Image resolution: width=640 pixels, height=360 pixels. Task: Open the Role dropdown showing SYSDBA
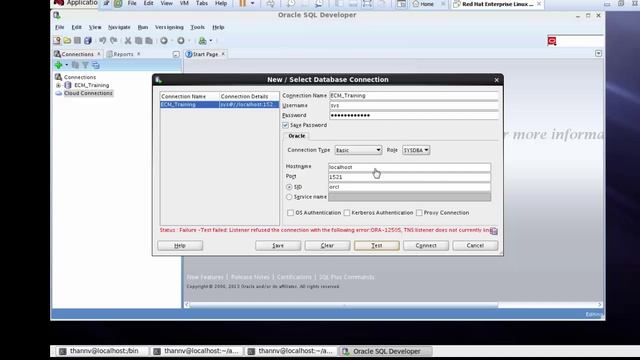pos(416,150)
